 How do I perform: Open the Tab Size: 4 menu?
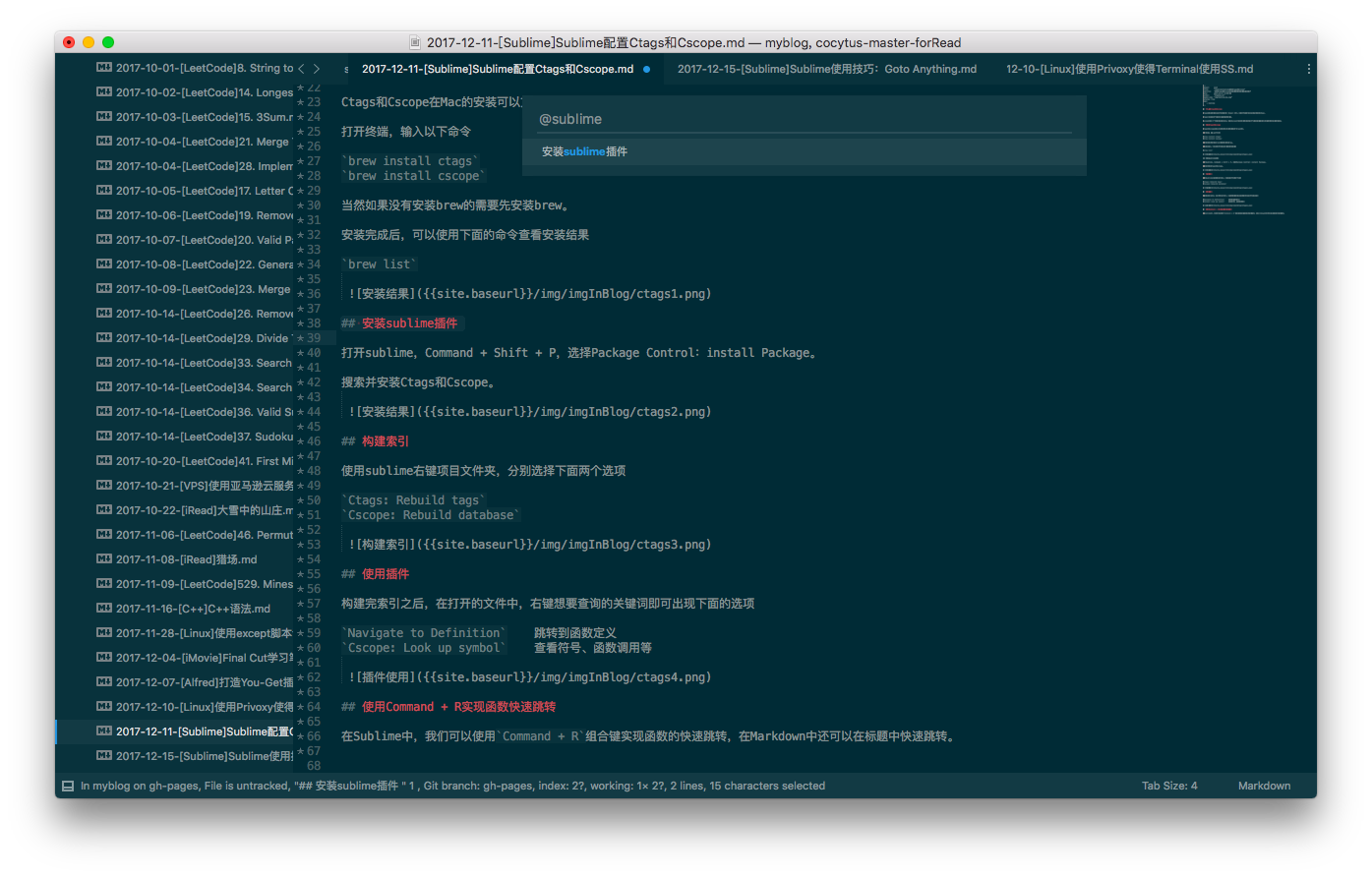(x=1169, y=787)
